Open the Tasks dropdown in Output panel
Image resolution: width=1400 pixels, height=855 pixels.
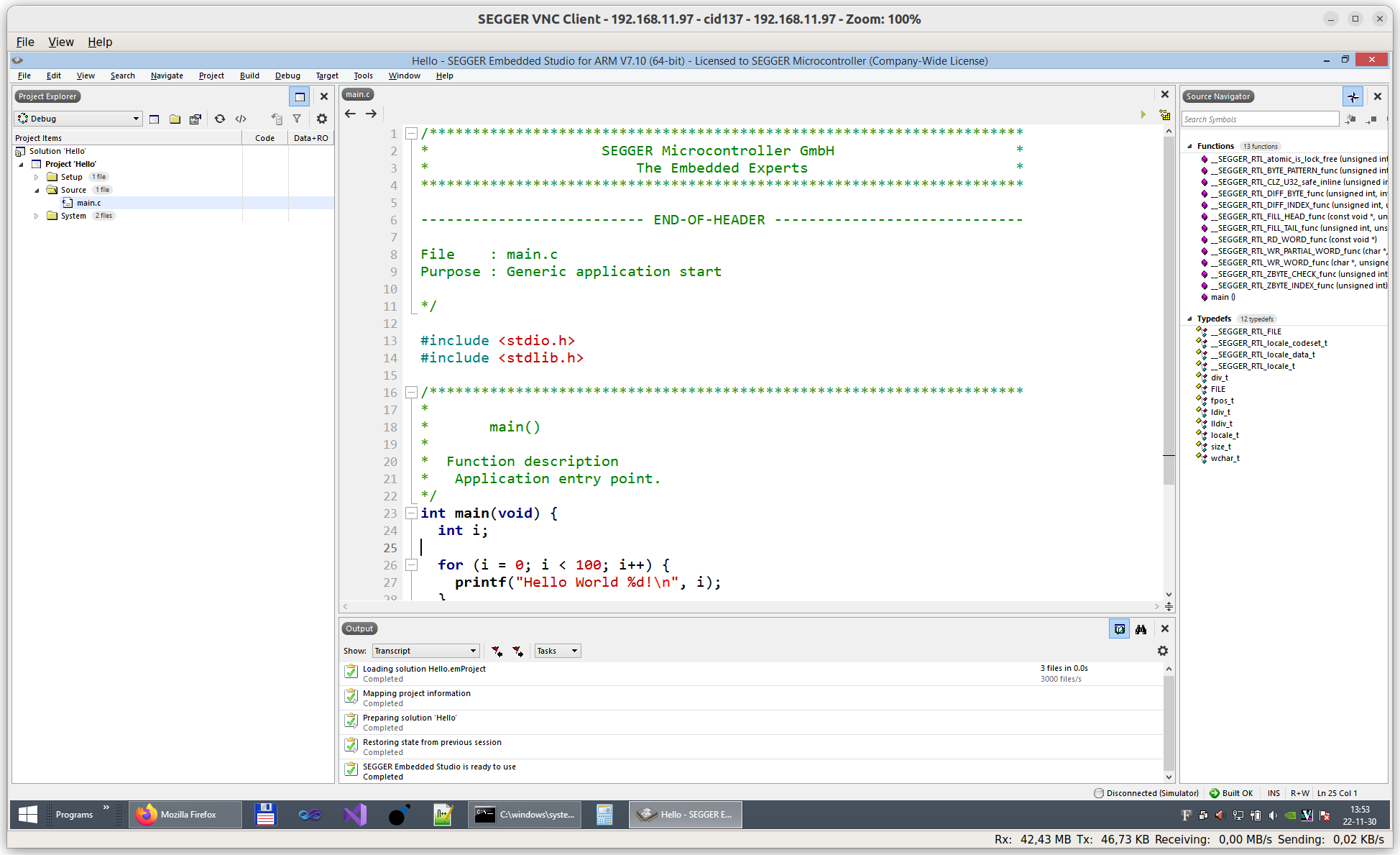tap(558, 651)
